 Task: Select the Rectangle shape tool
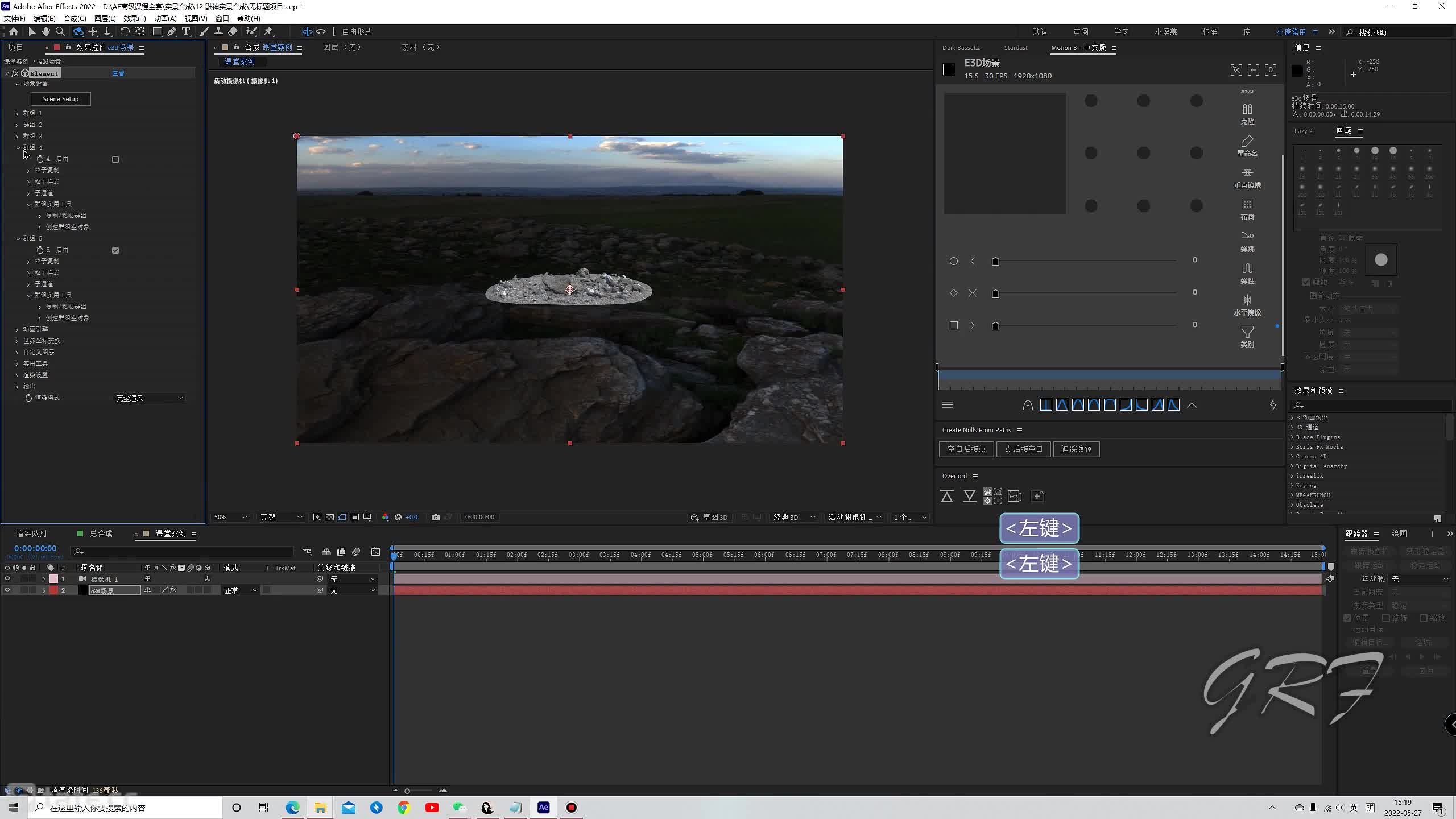[158, 32]
